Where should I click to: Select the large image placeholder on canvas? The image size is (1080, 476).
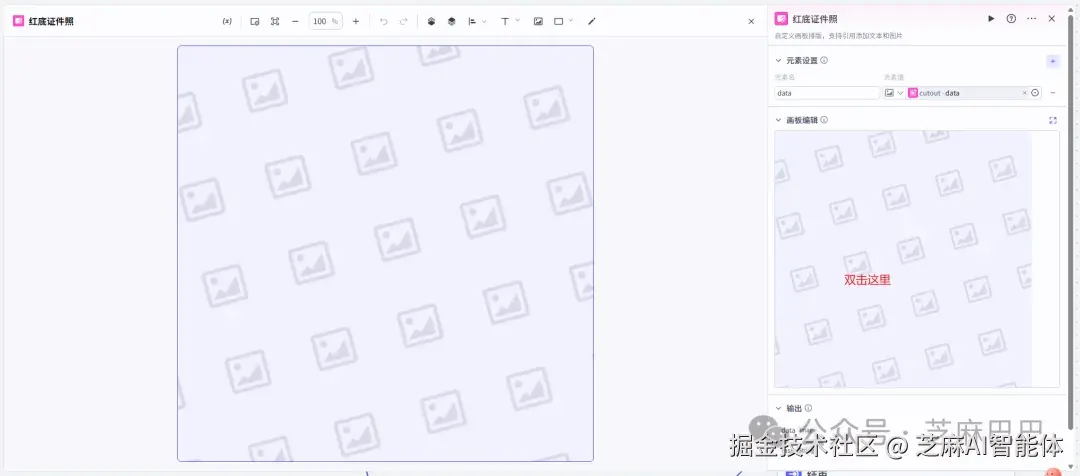point(385,253)
